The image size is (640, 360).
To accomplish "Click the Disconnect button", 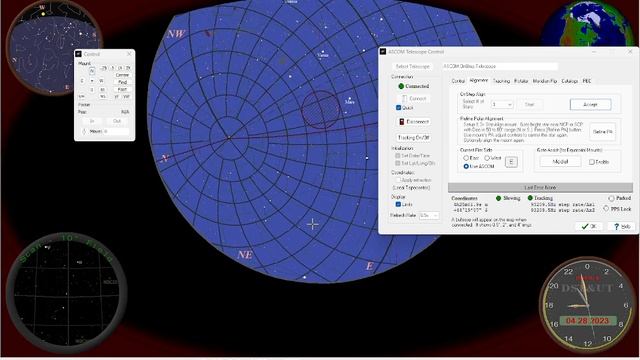I will tap(413, 122).
